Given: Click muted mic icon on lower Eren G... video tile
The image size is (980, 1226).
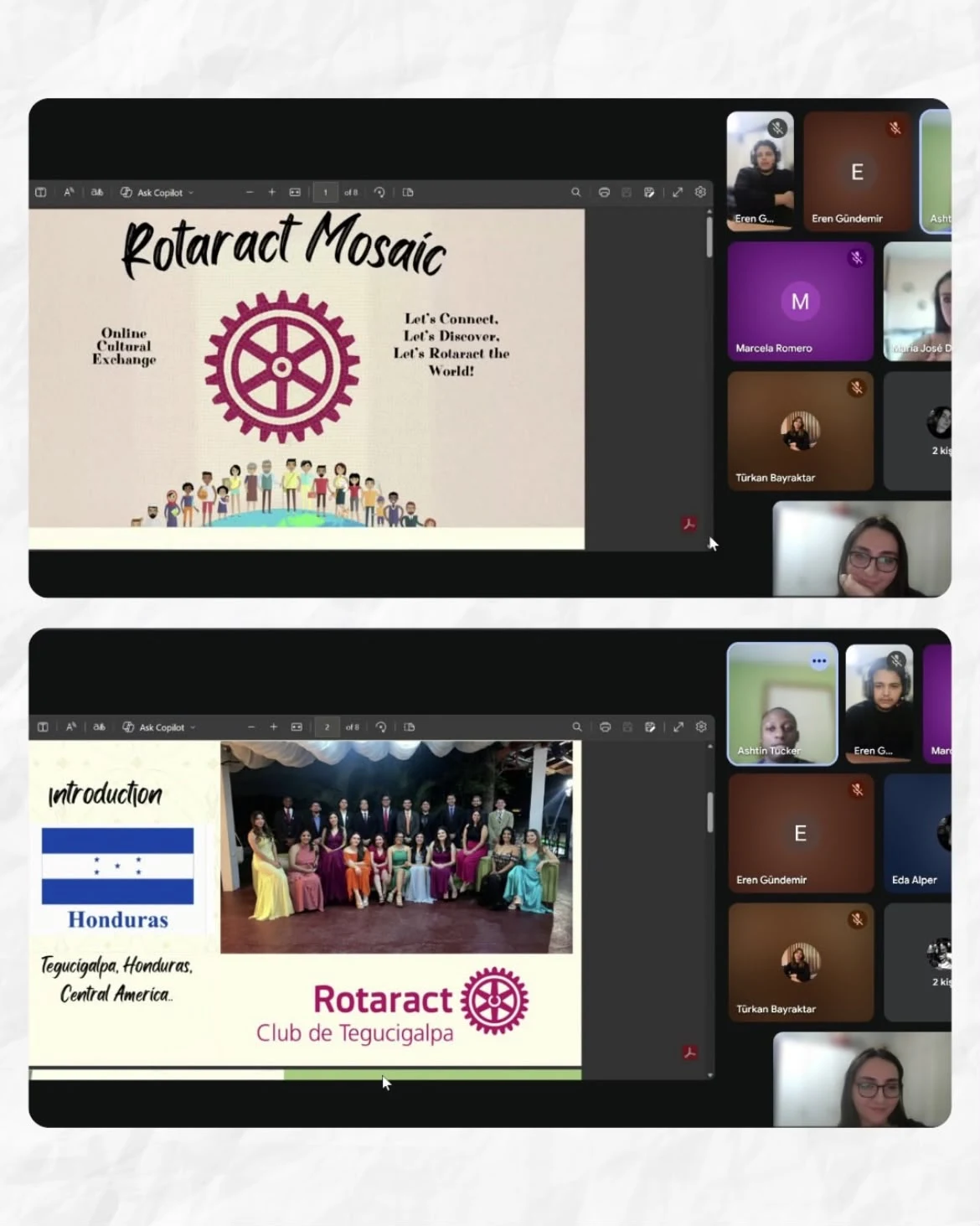Looking at the screenshot, I should click(x=896, y=660).
